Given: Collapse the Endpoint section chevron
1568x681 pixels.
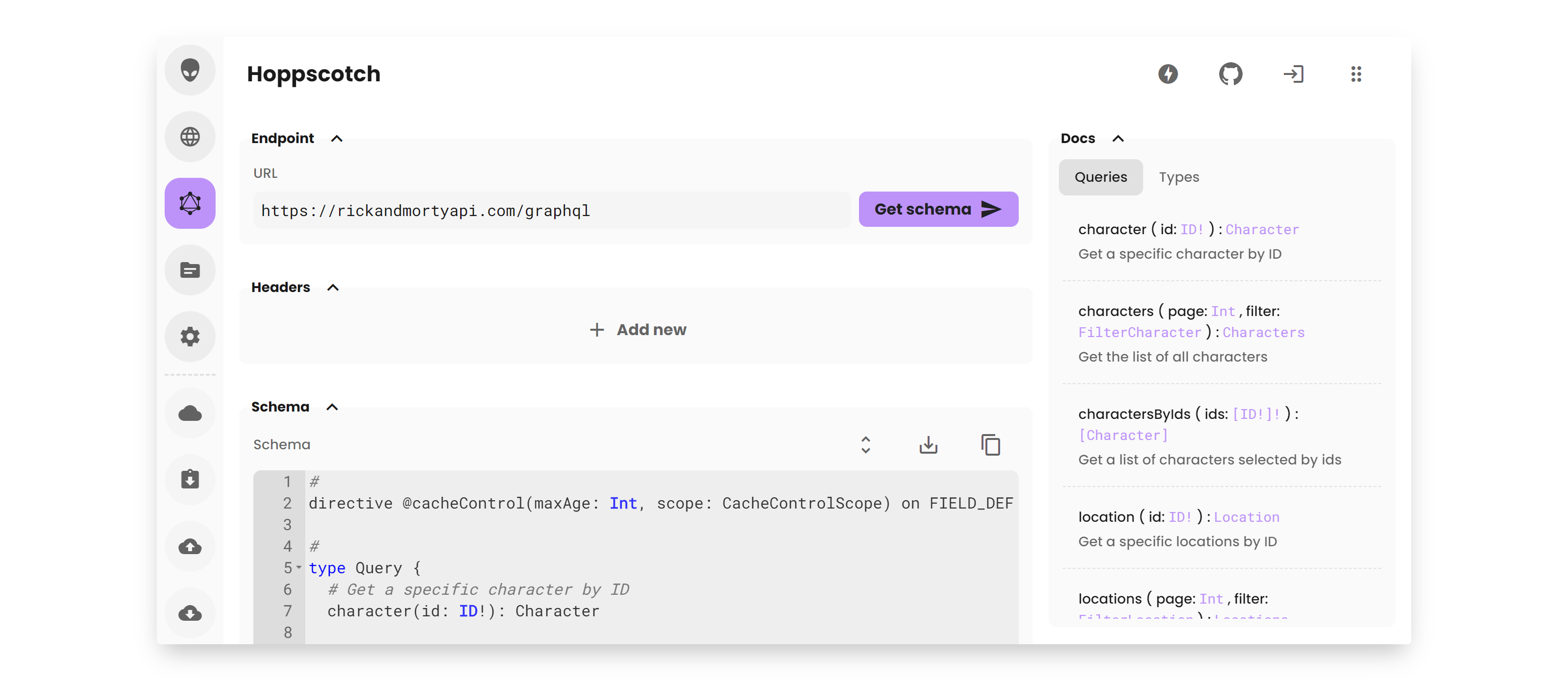Looking at the screenshot, I should (x=337, y=139).
